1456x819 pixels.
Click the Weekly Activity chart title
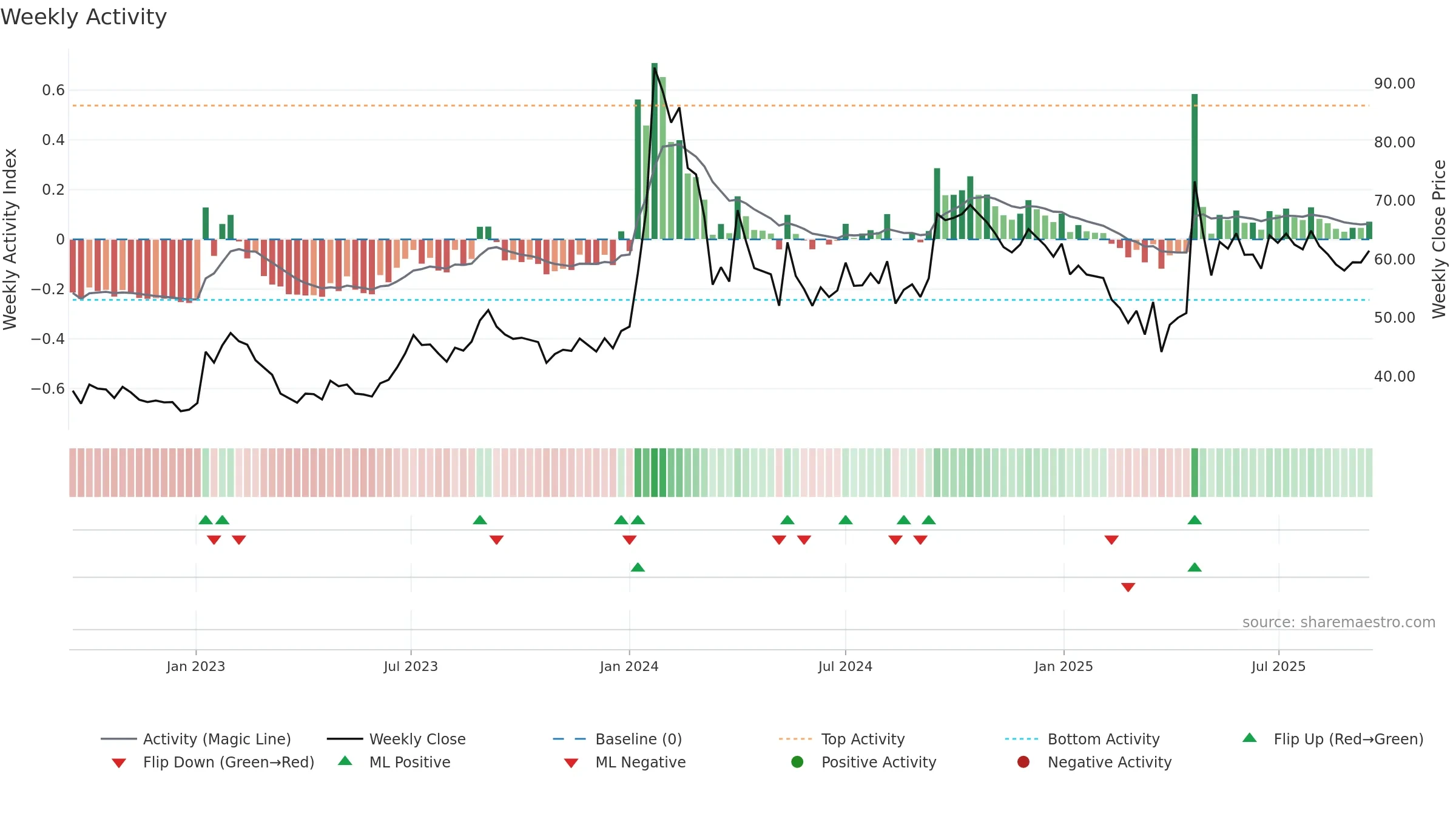pyautogui.click(x=84, y=17)
